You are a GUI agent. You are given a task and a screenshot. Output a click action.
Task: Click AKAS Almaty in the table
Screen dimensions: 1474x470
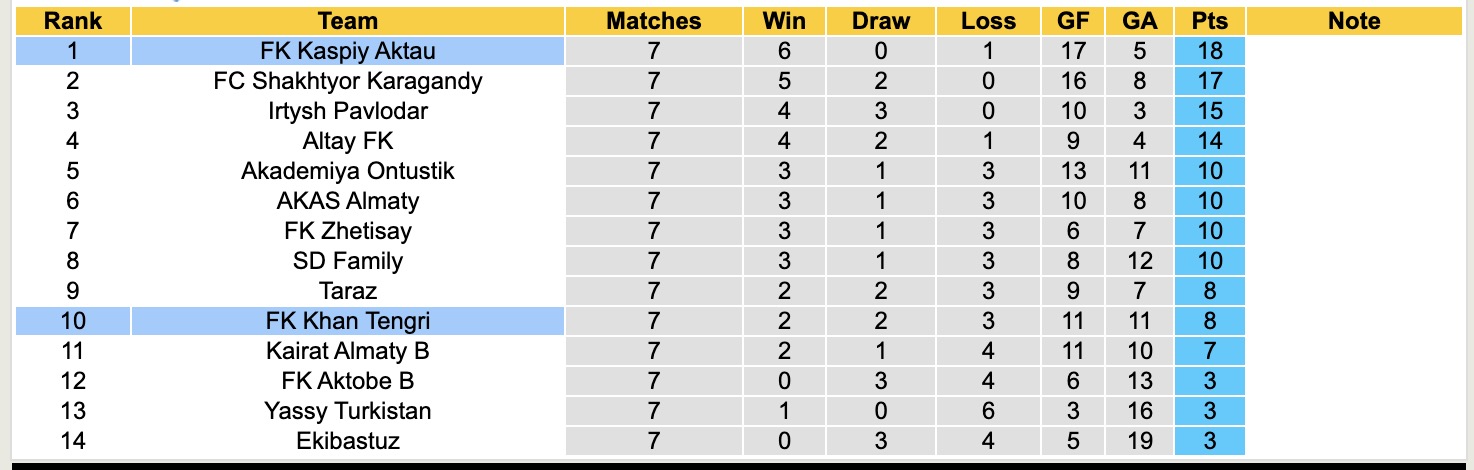(x=347, y=201)
